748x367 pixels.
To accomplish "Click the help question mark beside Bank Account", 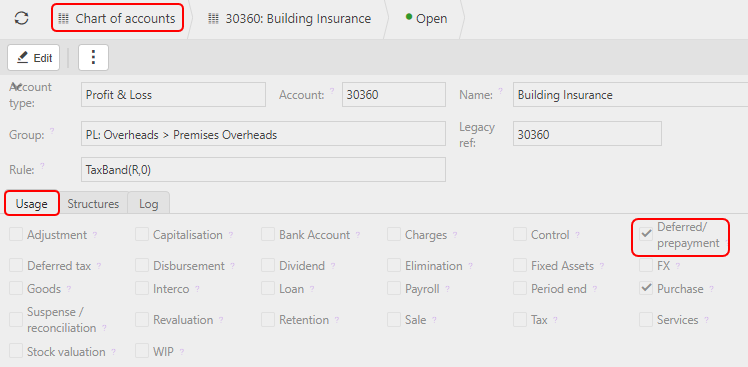I will 358,235.
